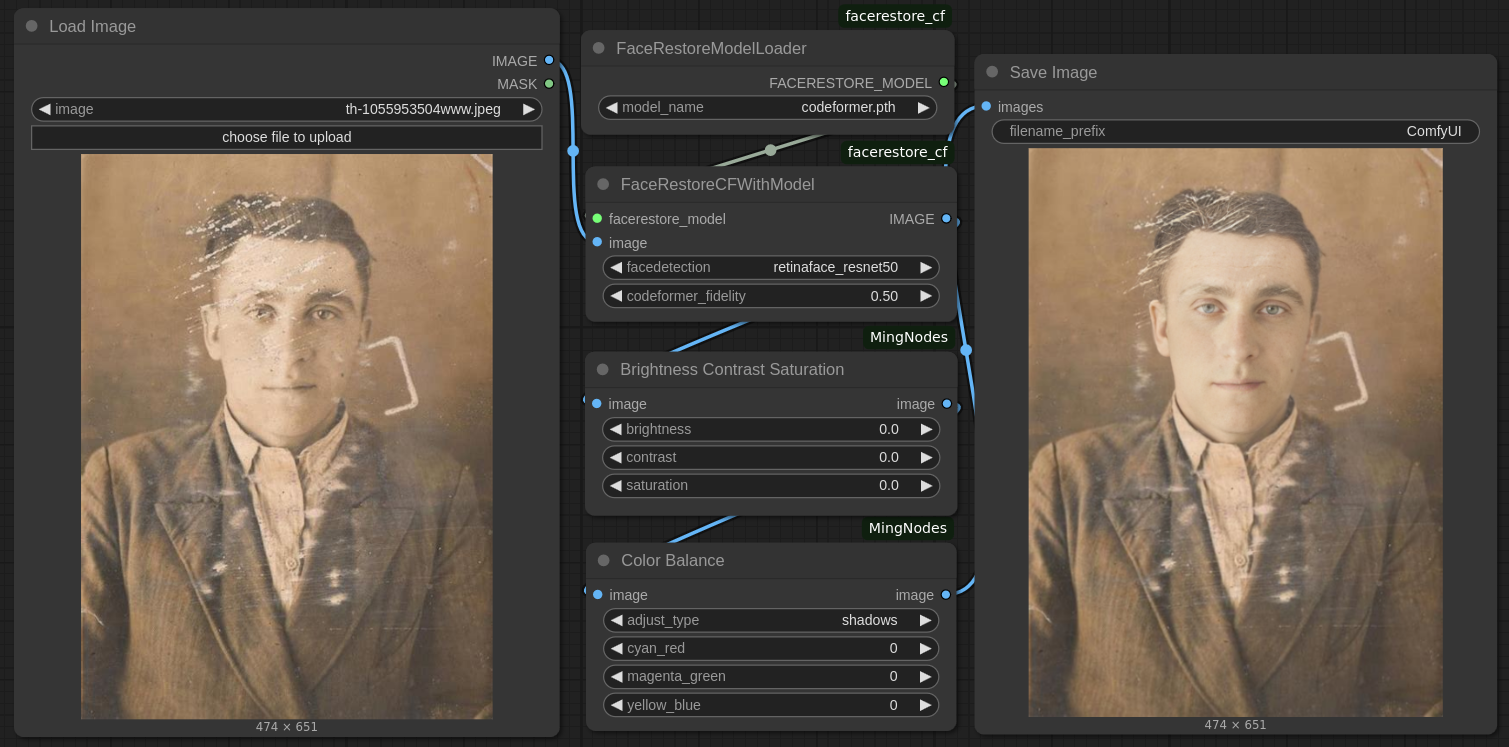Viewport: 1509px width, 747px height.
Task: Click the Load Image MASK output port
Action: pyautogui.click(x=549, y=84)
